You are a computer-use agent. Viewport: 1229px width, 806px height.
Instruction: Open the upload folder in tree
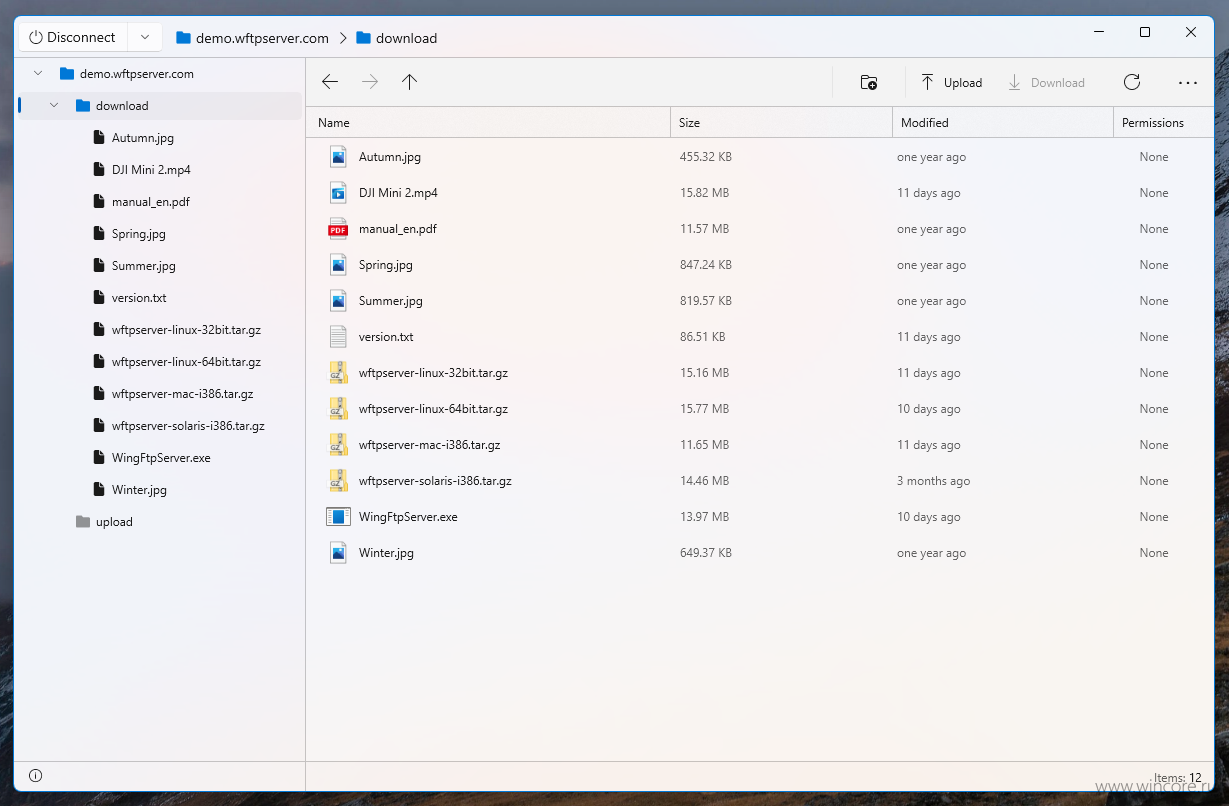(114, 522)
